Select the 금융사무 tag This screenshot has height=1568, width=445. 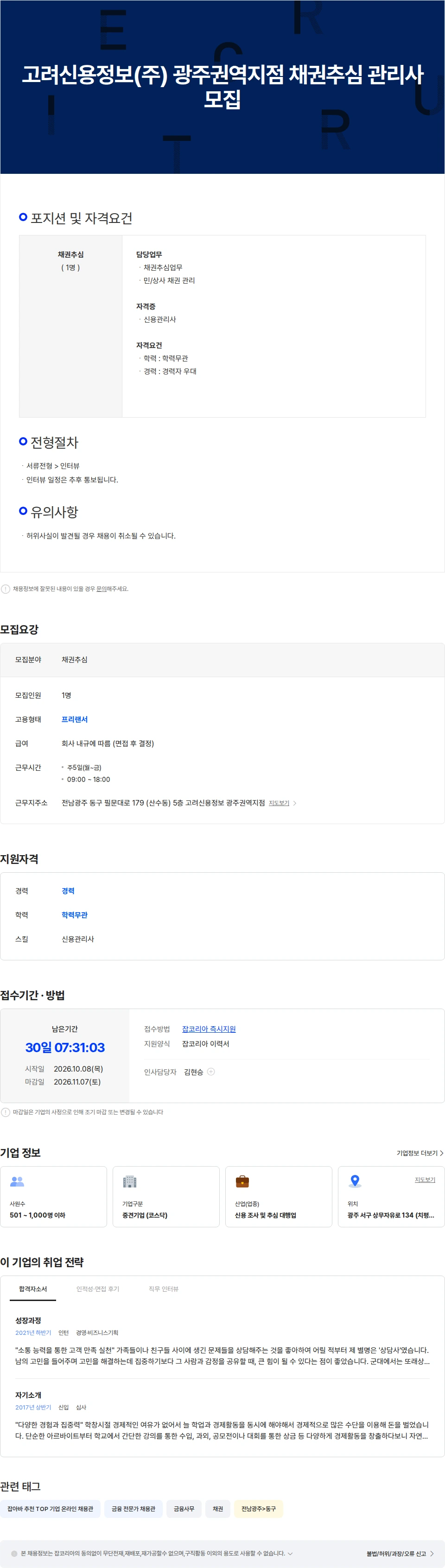tap(184, 1508)
